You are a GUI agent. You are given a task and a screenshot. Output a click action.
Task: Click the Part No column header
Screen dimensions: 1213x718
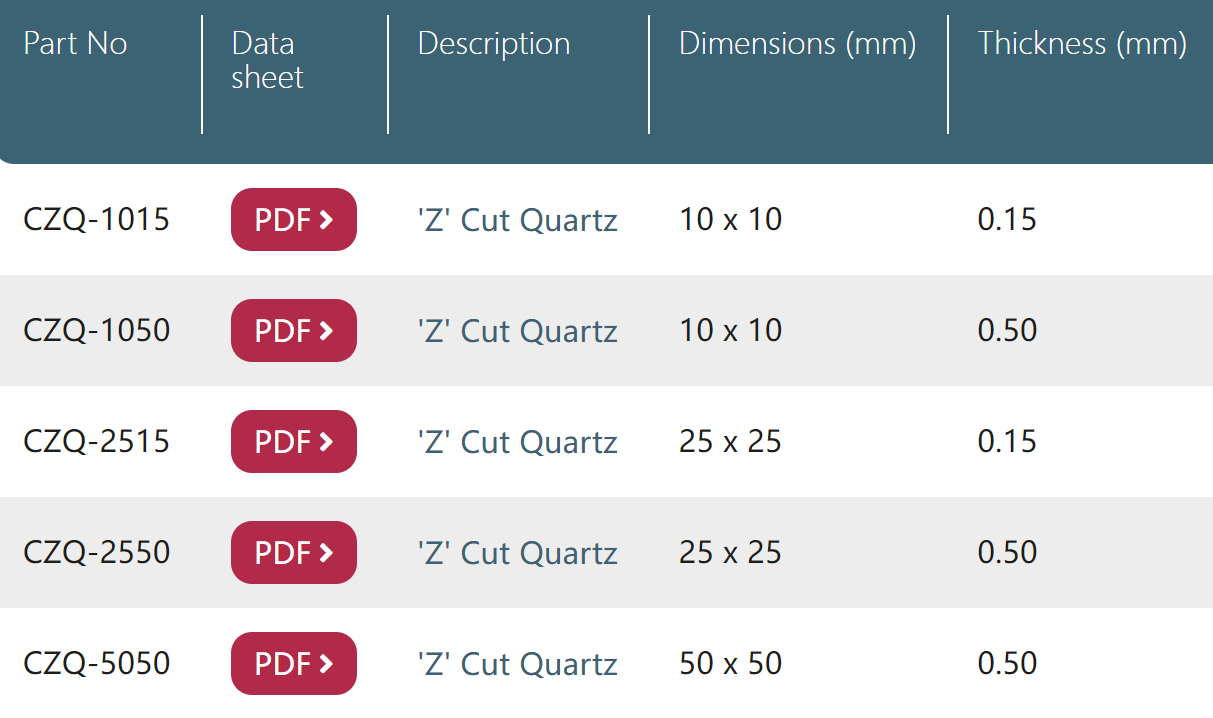click(x=75, y=44)
